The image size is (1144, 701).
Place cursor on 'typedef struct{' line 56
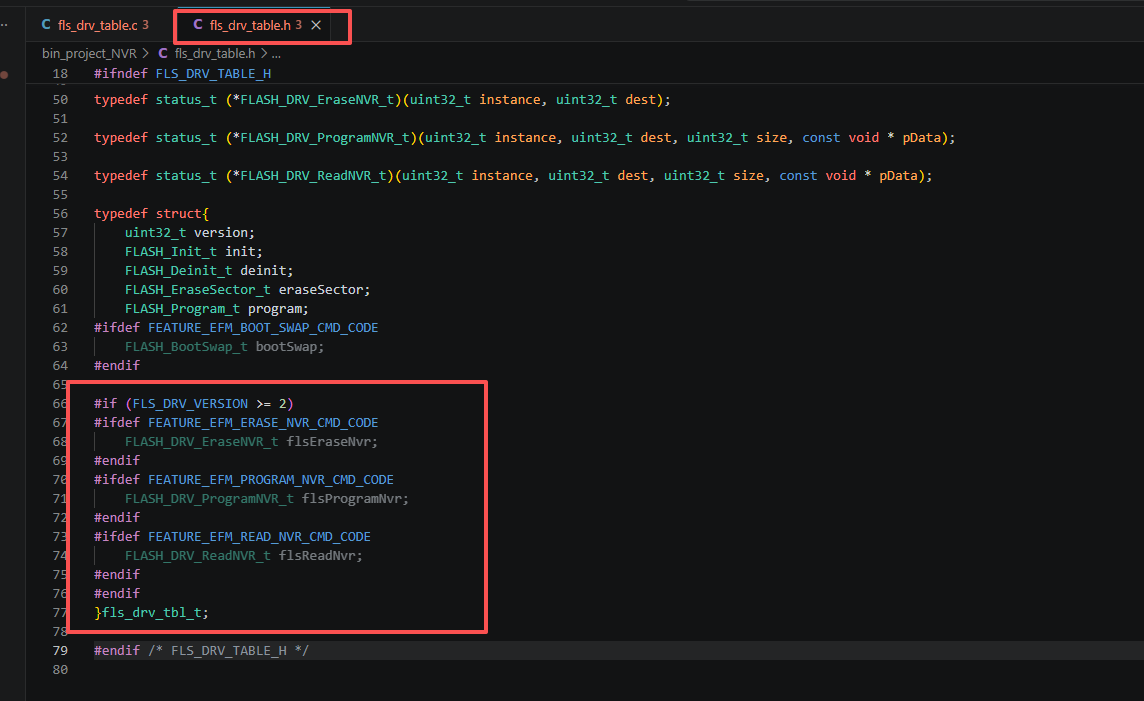151,214
